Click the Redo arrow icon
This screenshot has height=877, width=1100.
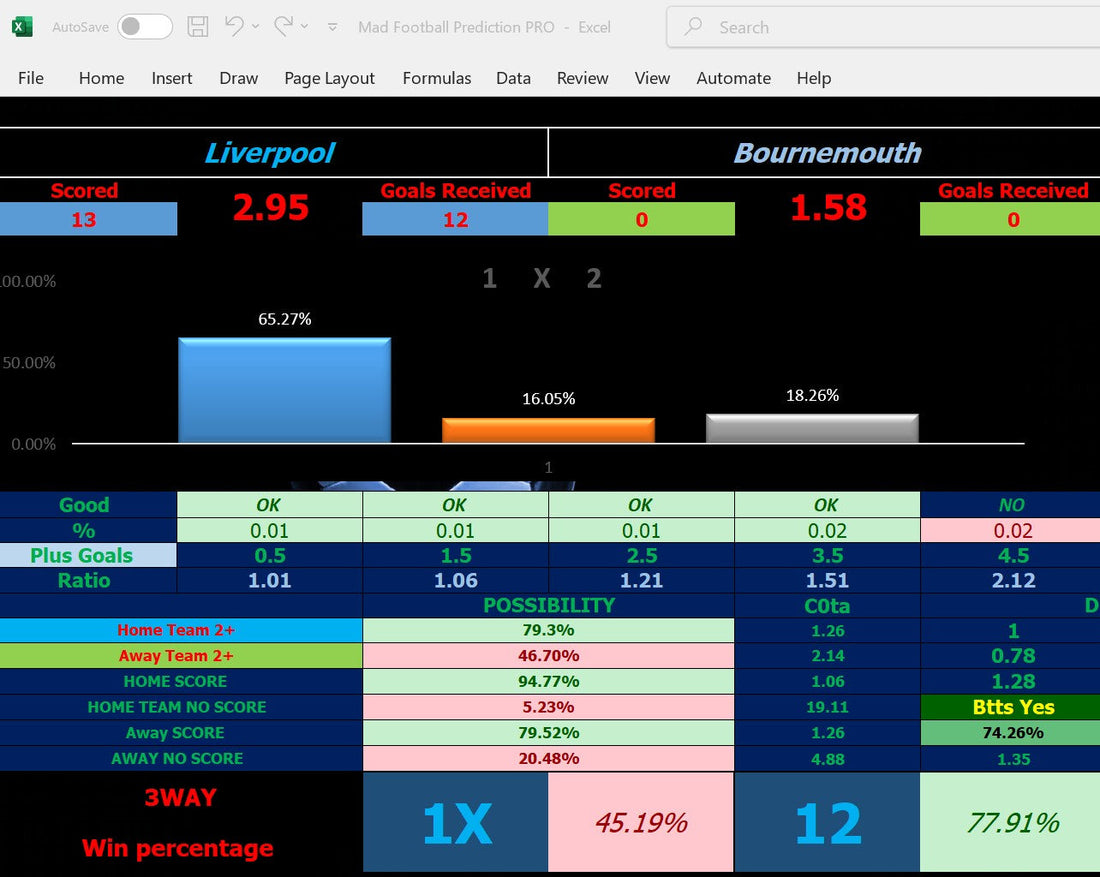point(284,27)
